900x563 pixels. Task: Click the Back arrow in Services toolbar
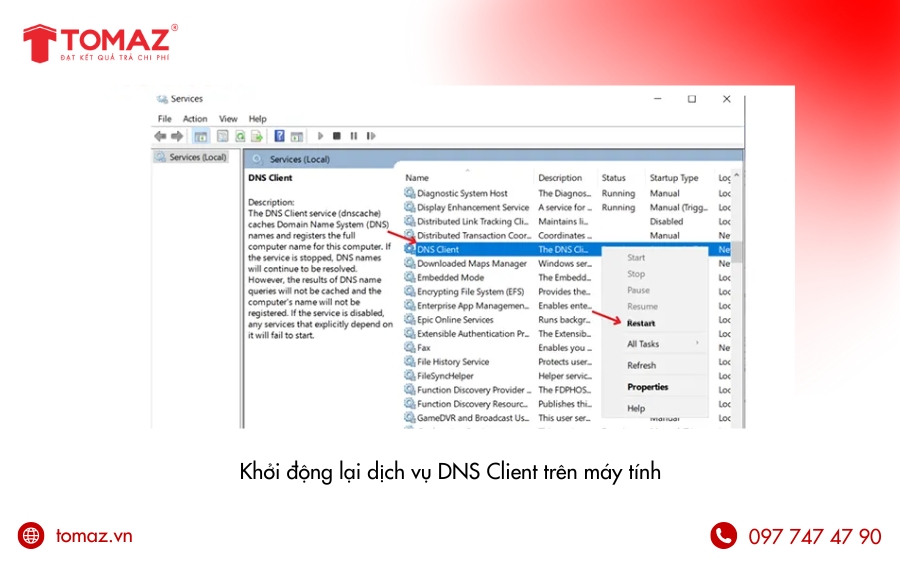[x=160, y=136]
